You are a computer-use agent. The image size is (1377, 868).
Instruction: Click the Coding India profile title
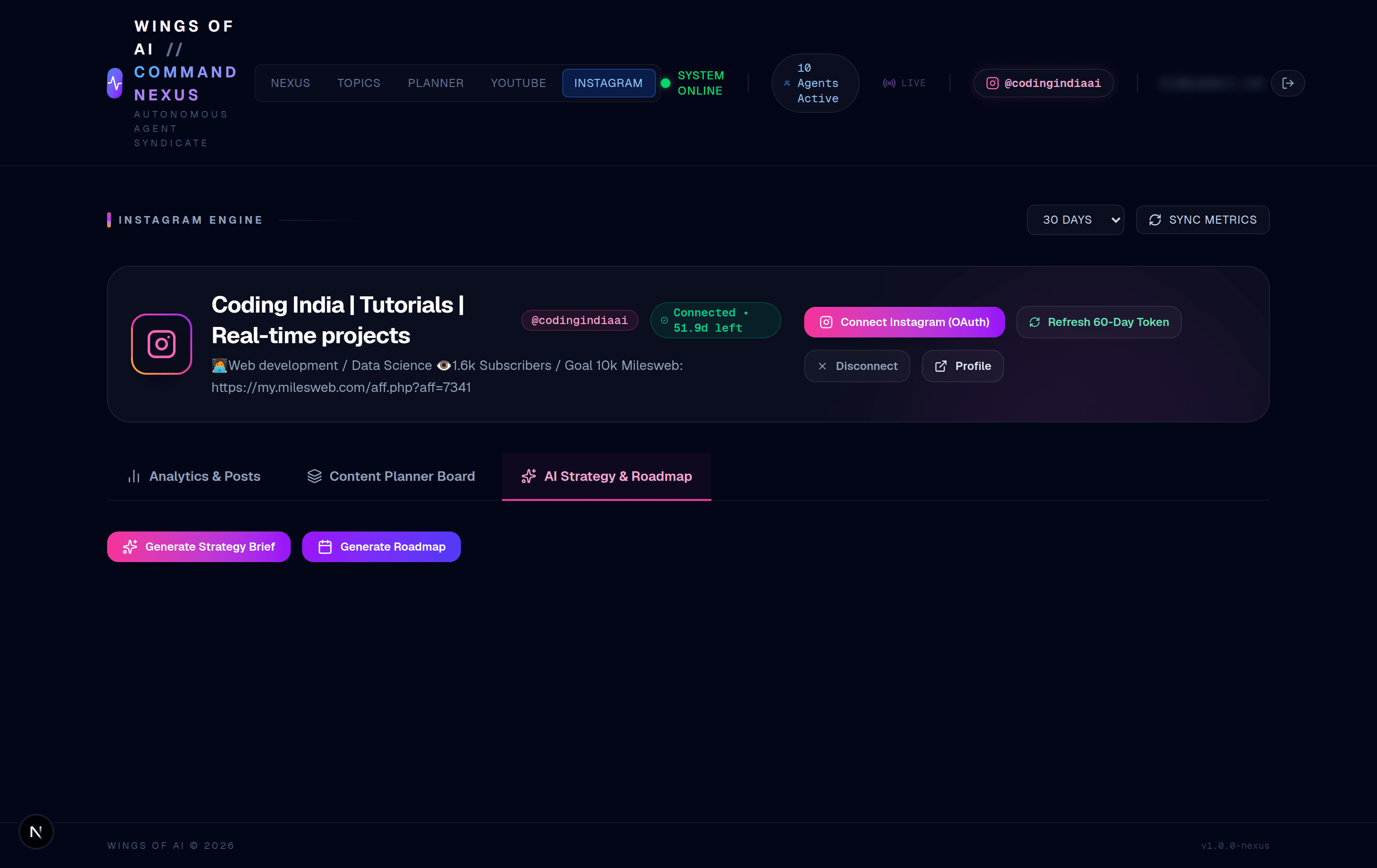(338, 320)
